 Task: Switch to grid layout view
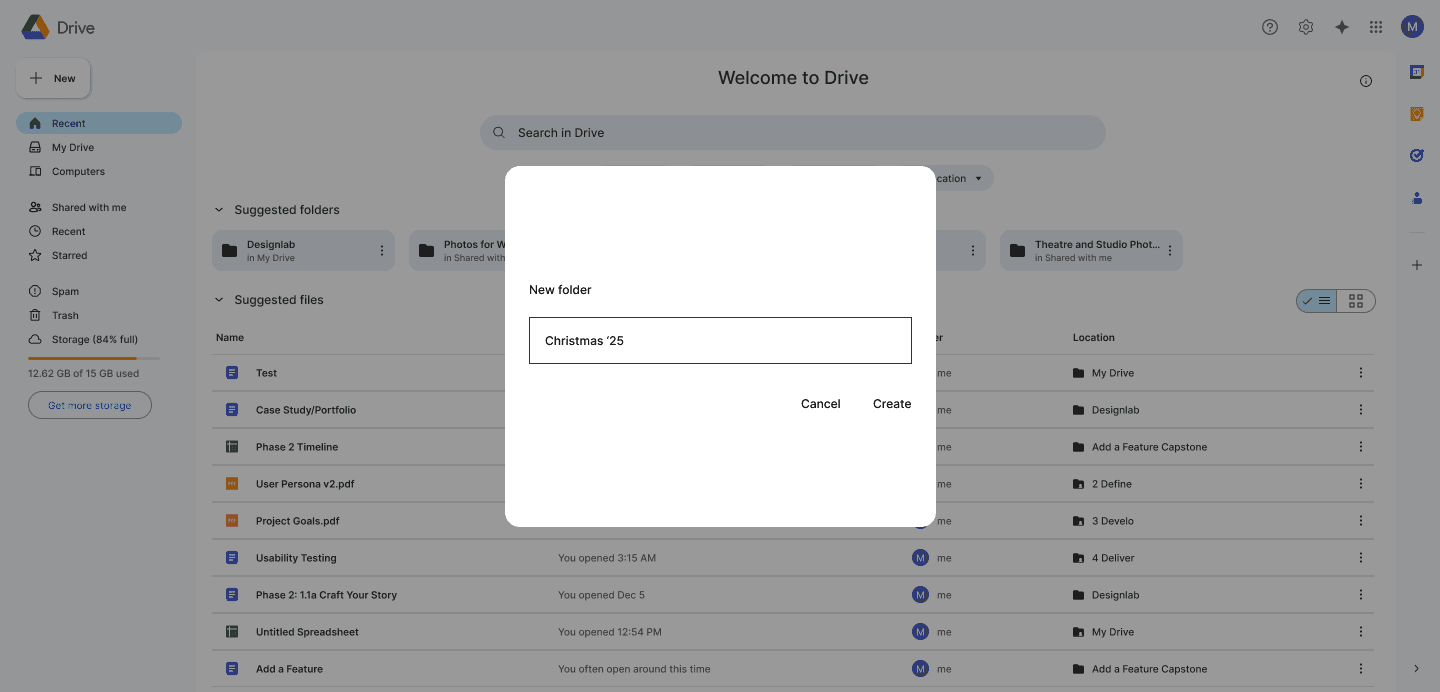(1356, 301)
